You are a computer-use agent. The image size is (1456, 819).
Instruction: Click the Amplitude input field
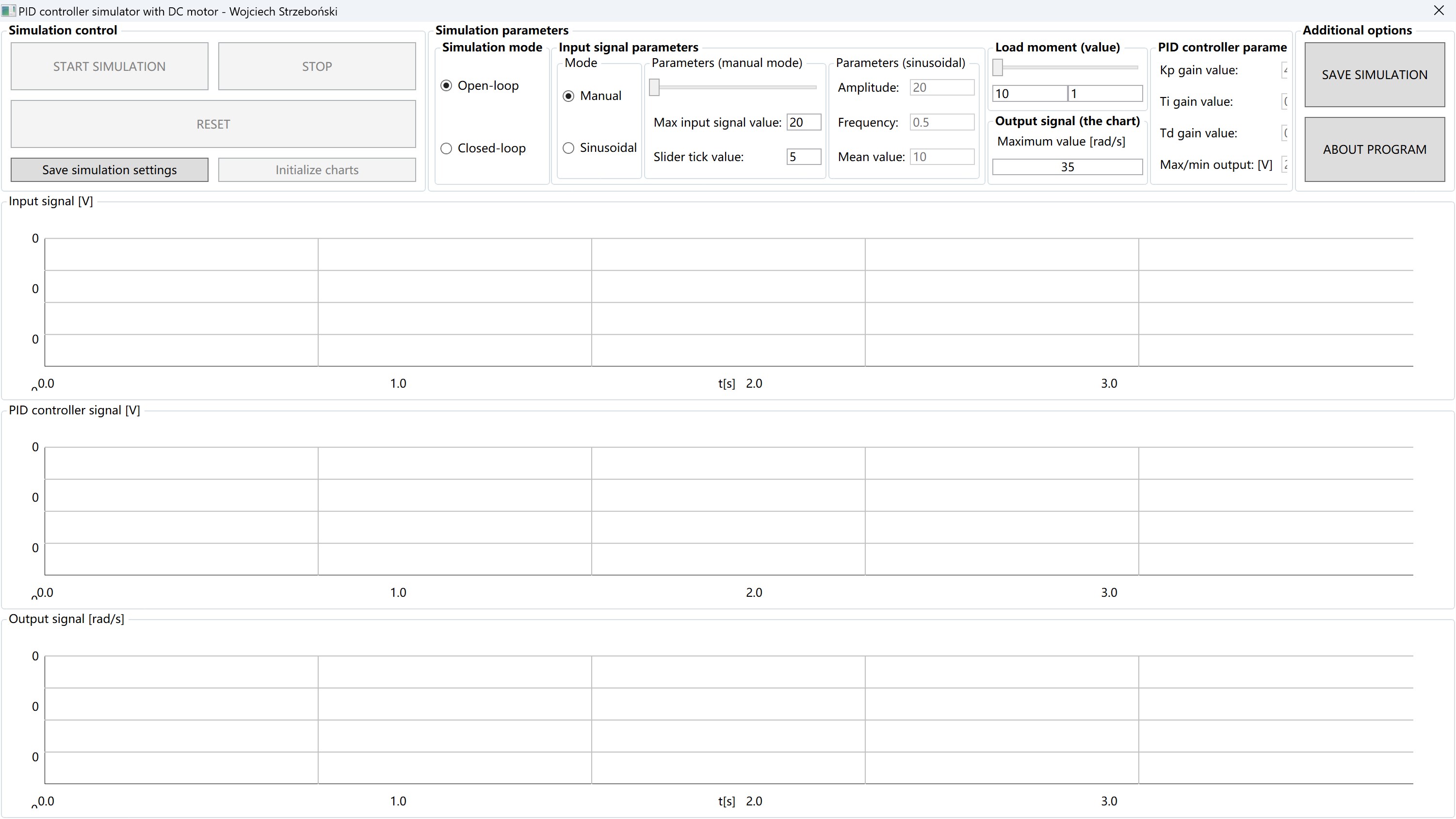pos(942,87)
